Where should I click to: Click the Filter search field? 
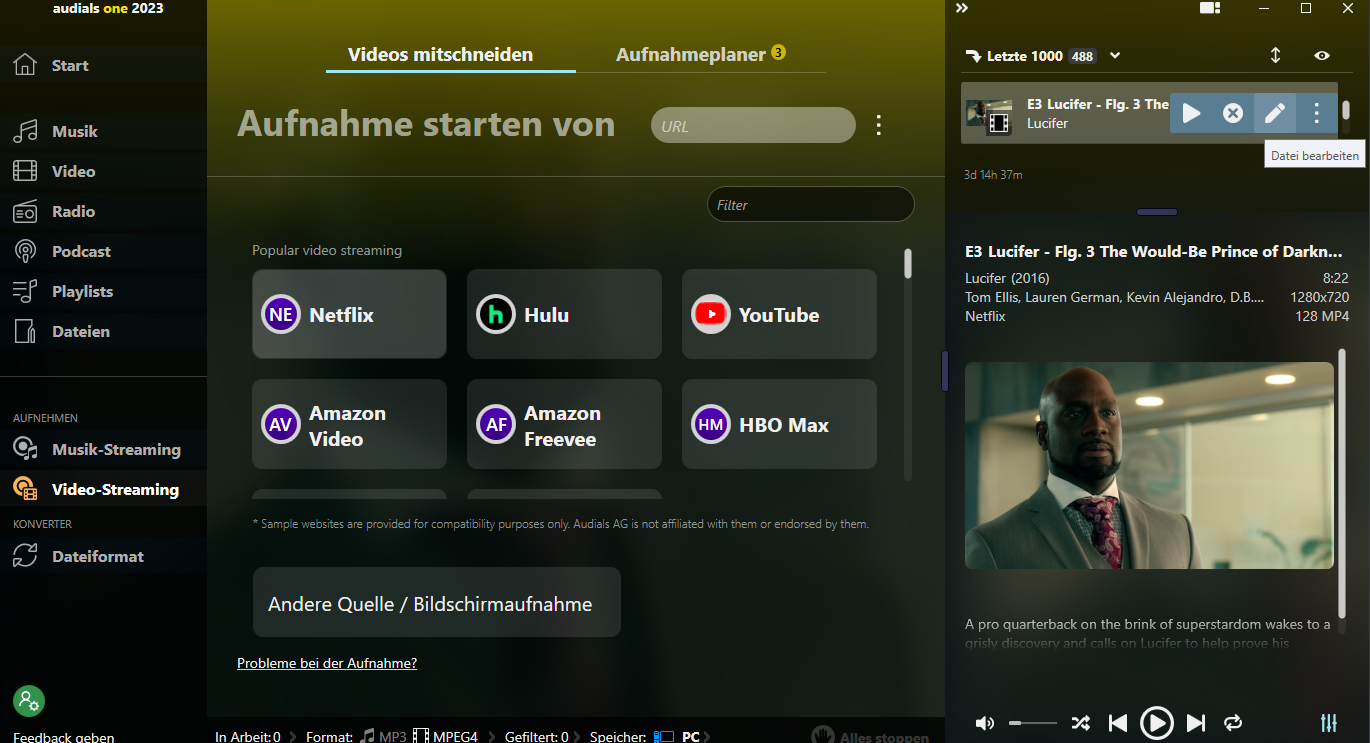pos(811,204)
